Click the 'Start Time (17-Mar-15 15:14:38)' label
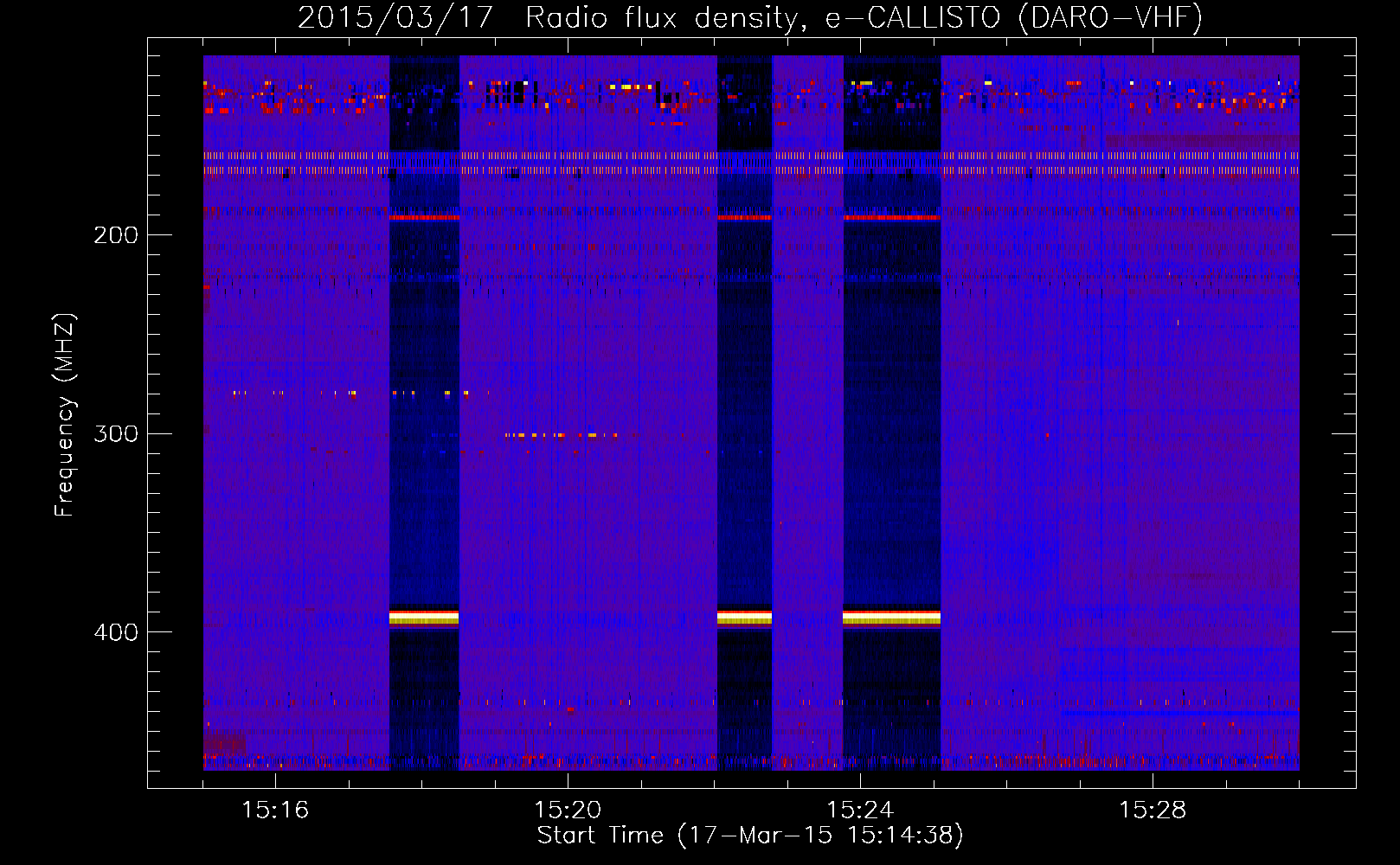The width and height of the screenshot is (1400, 865). pyautogui.click(x=750, y=836)
